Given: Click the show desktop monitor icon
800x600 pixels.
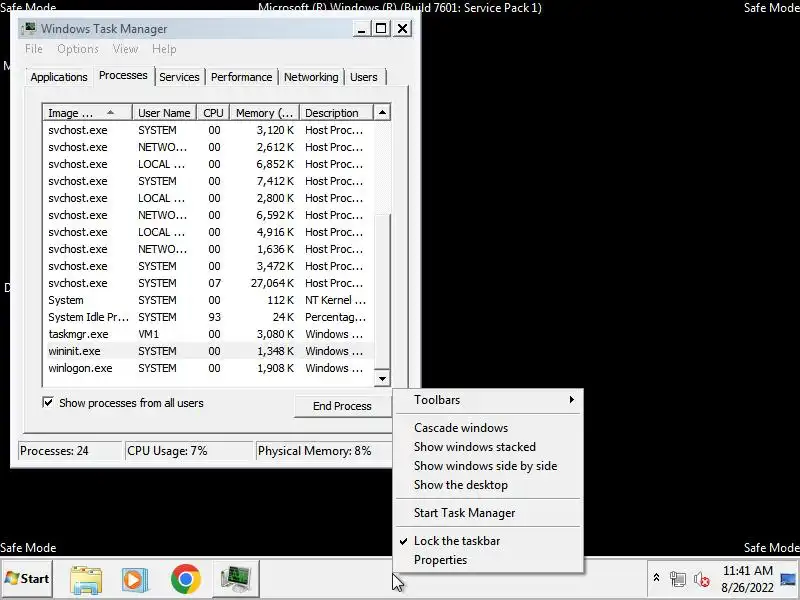Looking at the screenshot, I should pyautogui.click(x=788, y=579).
